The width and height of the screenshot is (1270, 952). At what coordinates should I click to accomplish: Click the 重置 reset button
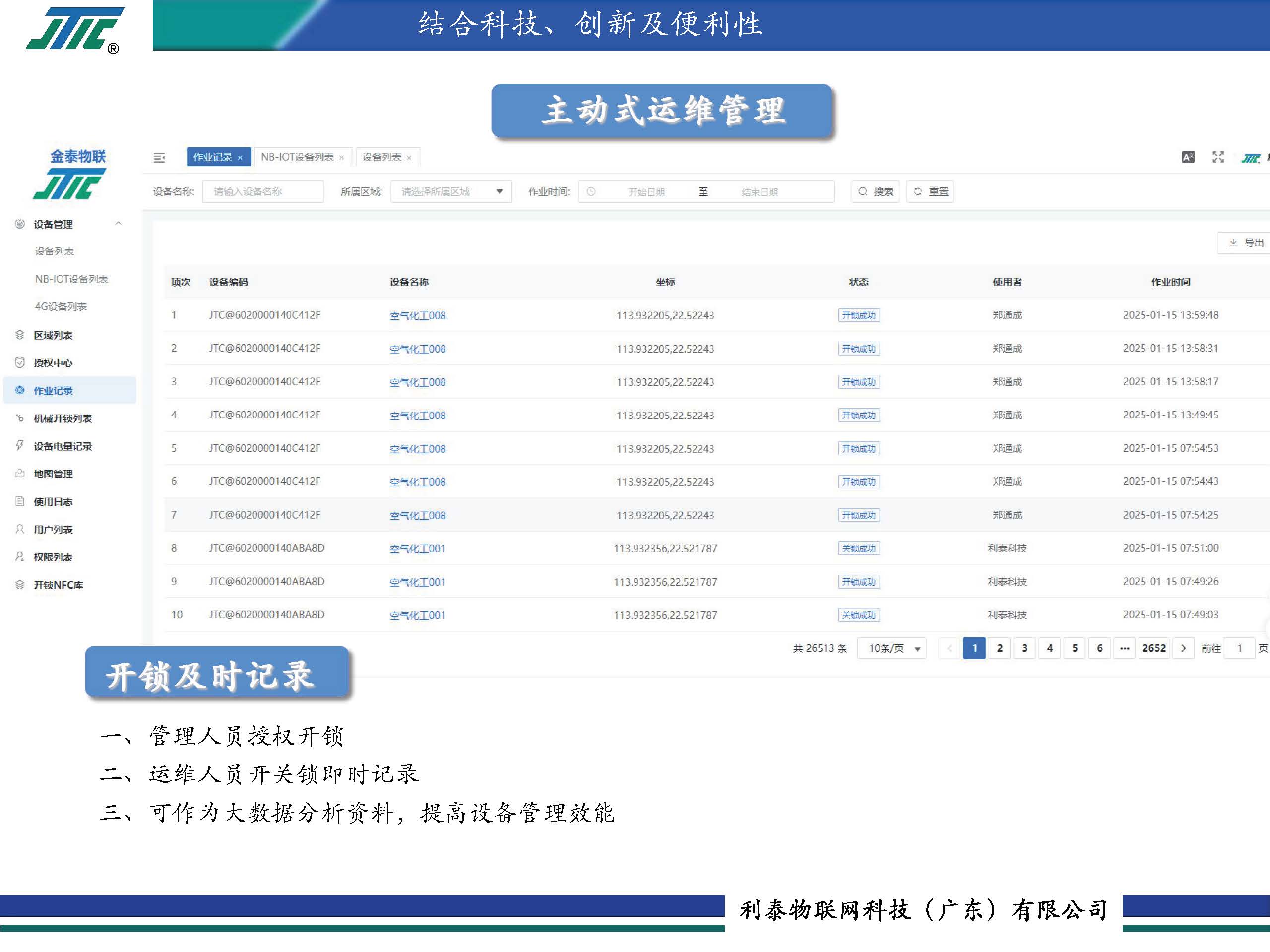click(930, 192)
